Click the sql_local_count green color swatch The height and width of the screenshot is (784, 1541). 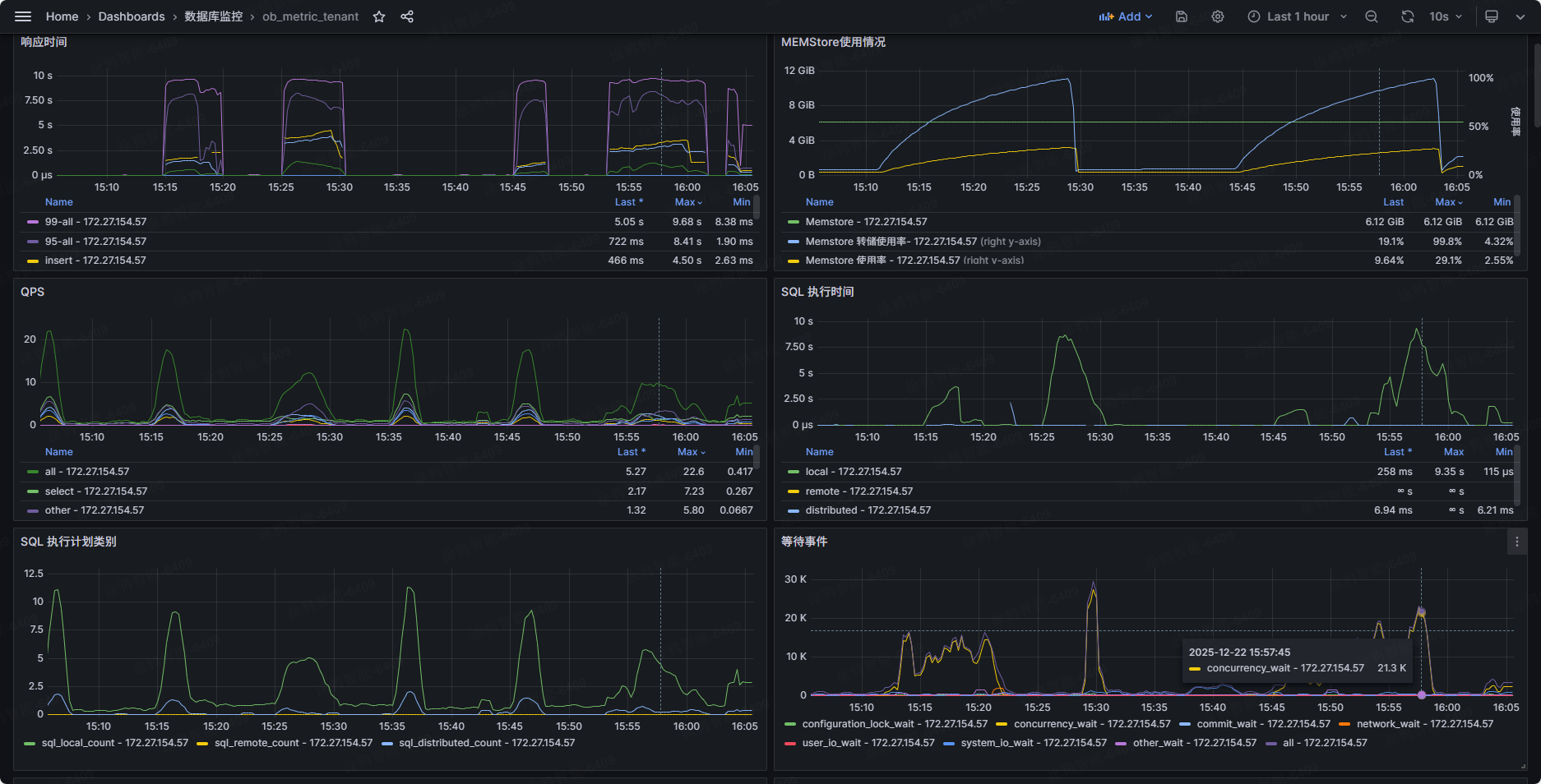coord(30,743)
